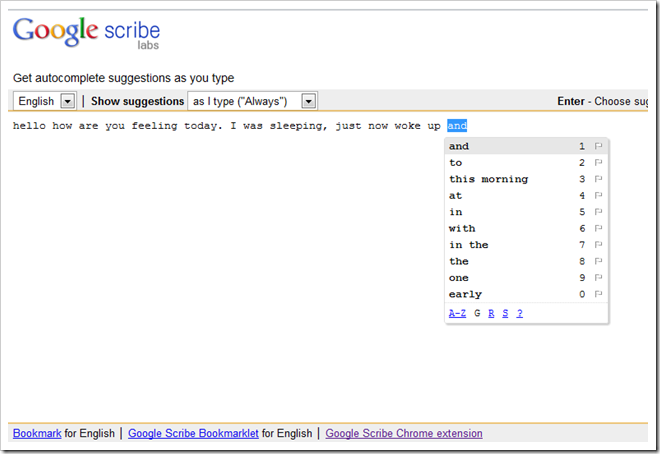Pick the suggestion numbered 8

526,261
